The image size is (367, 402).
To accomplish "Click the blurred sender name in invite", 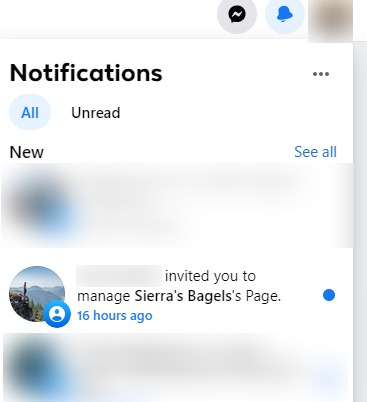I will pos(119,276).
